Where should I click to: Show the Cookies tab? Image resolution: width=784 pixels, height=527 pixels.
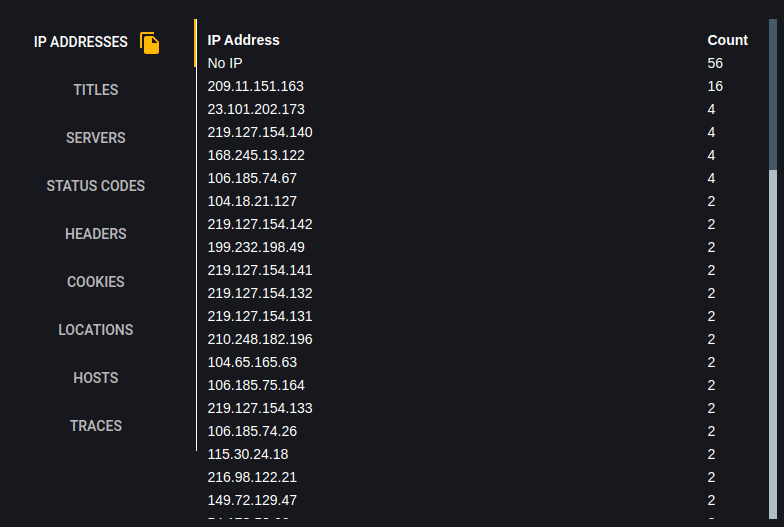coord(96,282)
